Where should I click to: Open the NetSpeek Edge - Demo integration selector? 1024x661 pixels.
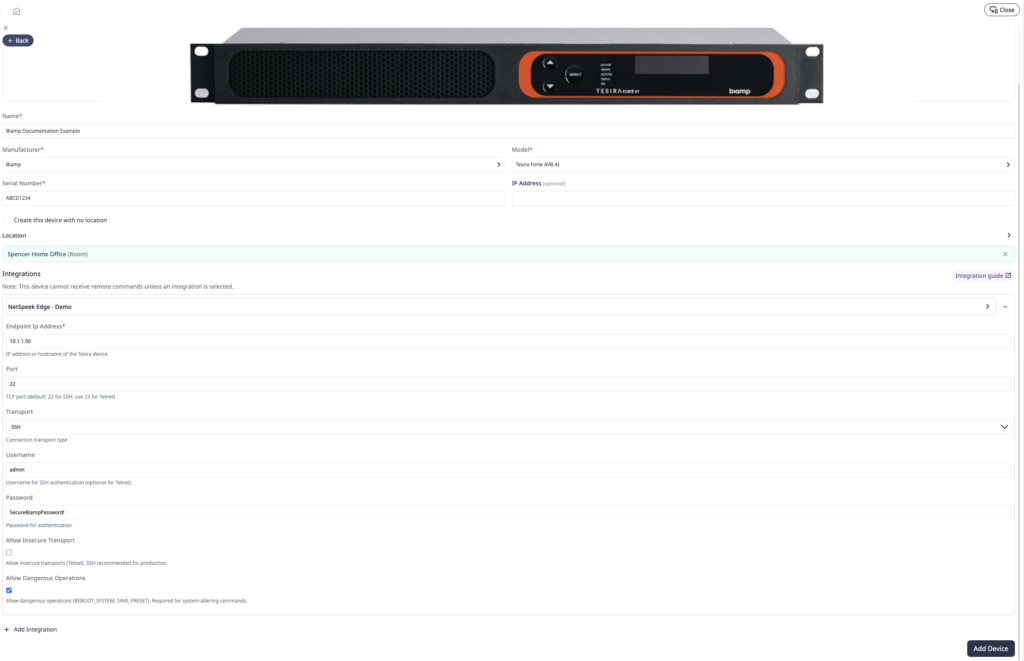(500, 306)
